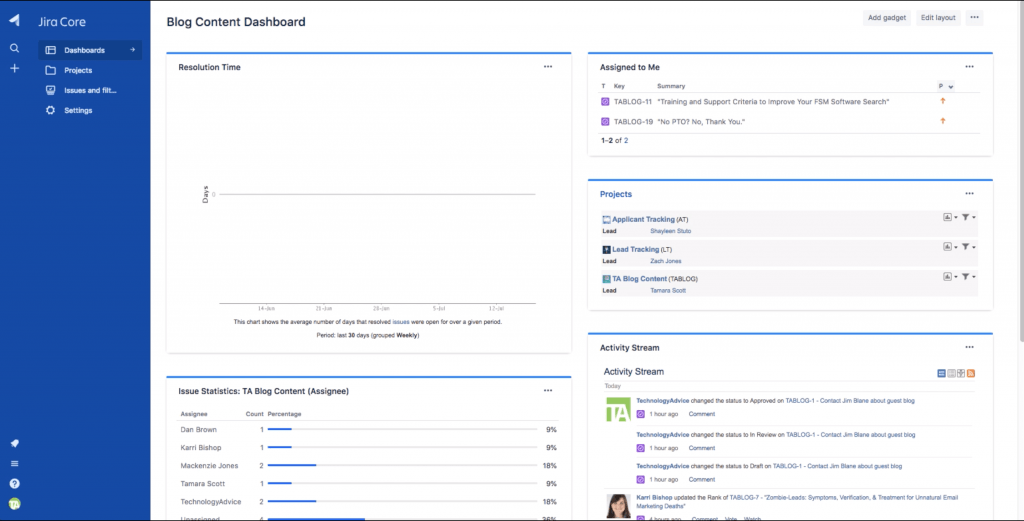The image size is (1024, 521).
Task: Click Karri Bishop's avatar photo
Action: 618,506
